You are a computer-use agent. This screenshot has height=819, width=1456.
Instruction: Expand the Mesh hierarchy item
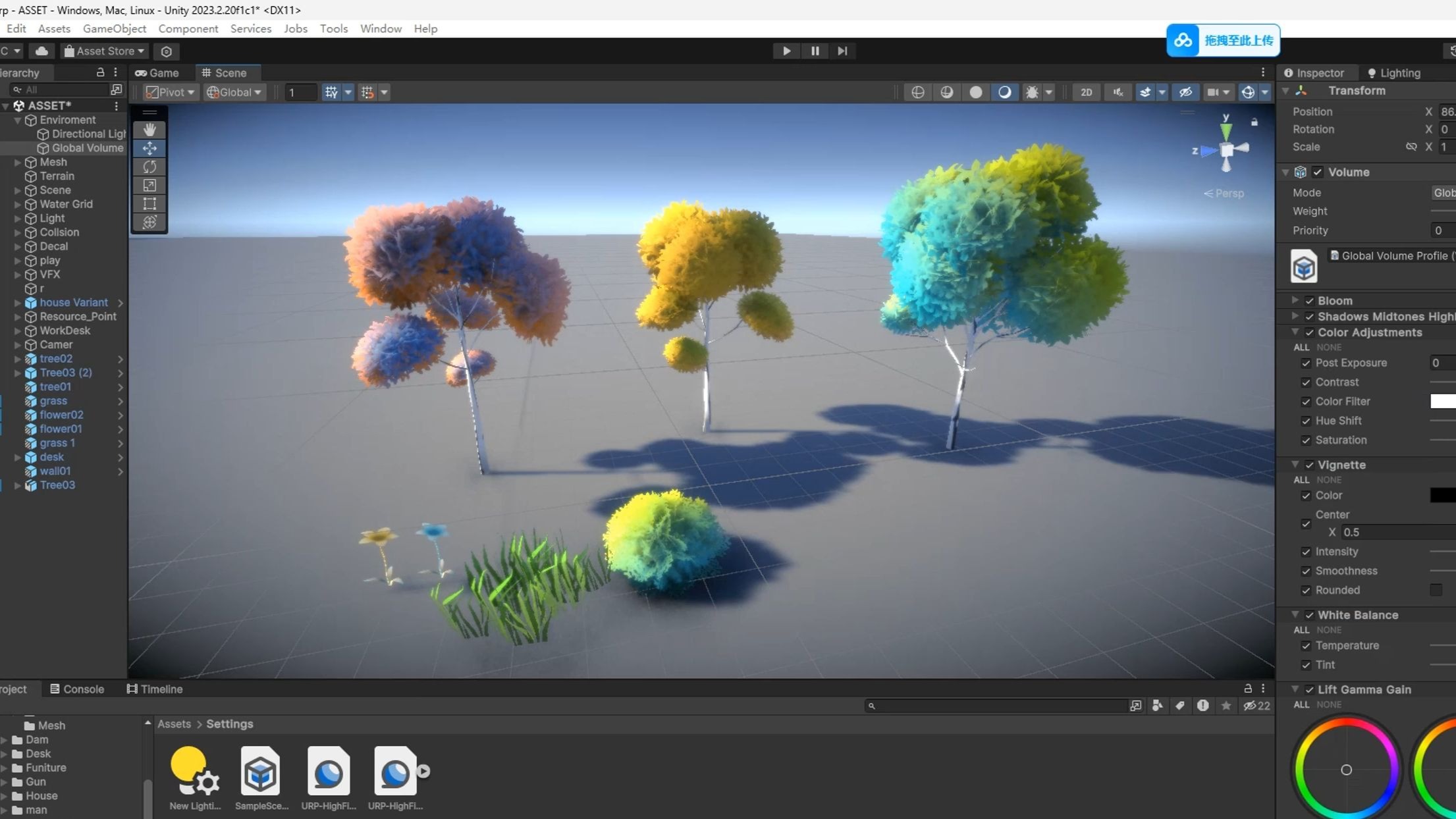(x=18, y=162)
